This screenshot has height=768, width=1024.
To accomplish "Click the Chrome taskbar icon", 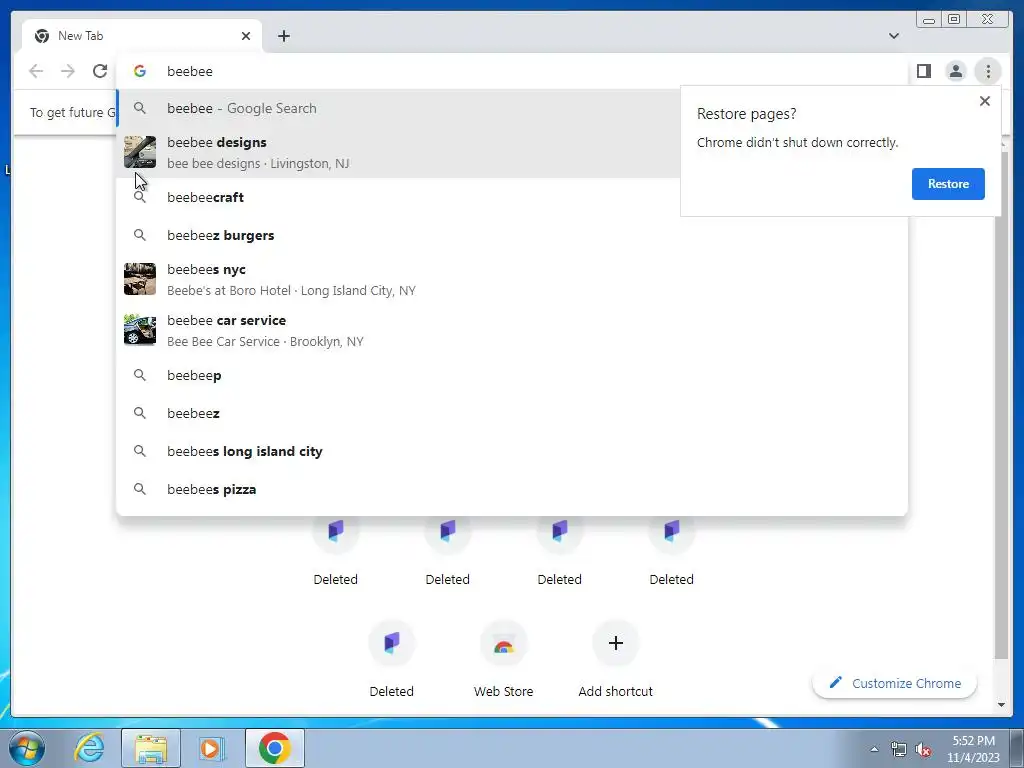I will tap(275, 748).
